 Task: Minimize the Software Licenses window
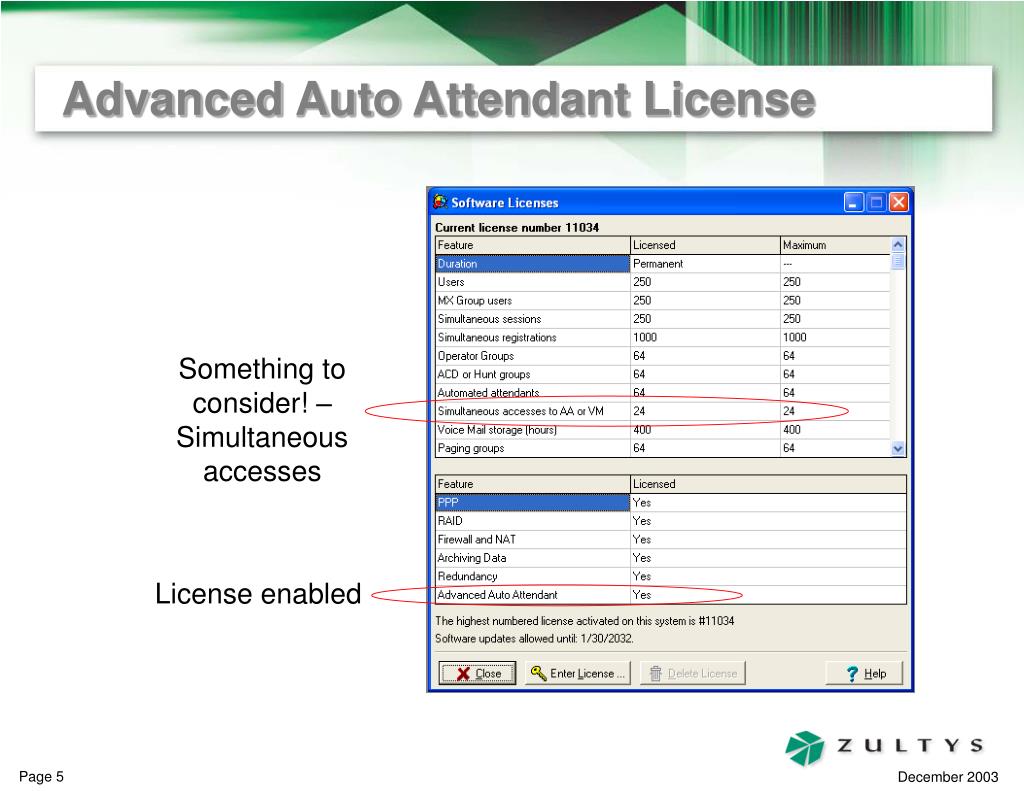point(854,202)
